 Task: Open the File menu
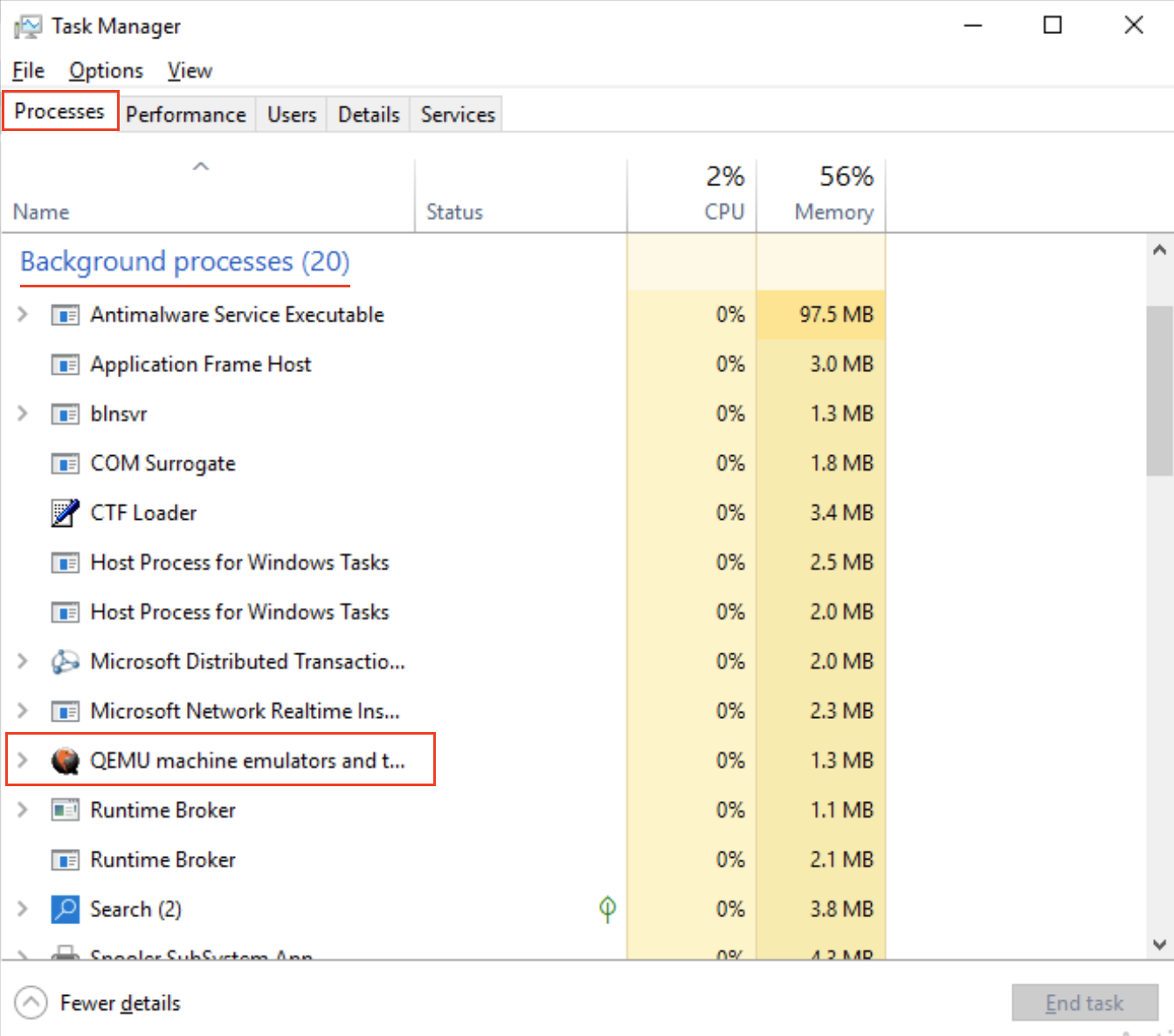click(x=29, y=71)
